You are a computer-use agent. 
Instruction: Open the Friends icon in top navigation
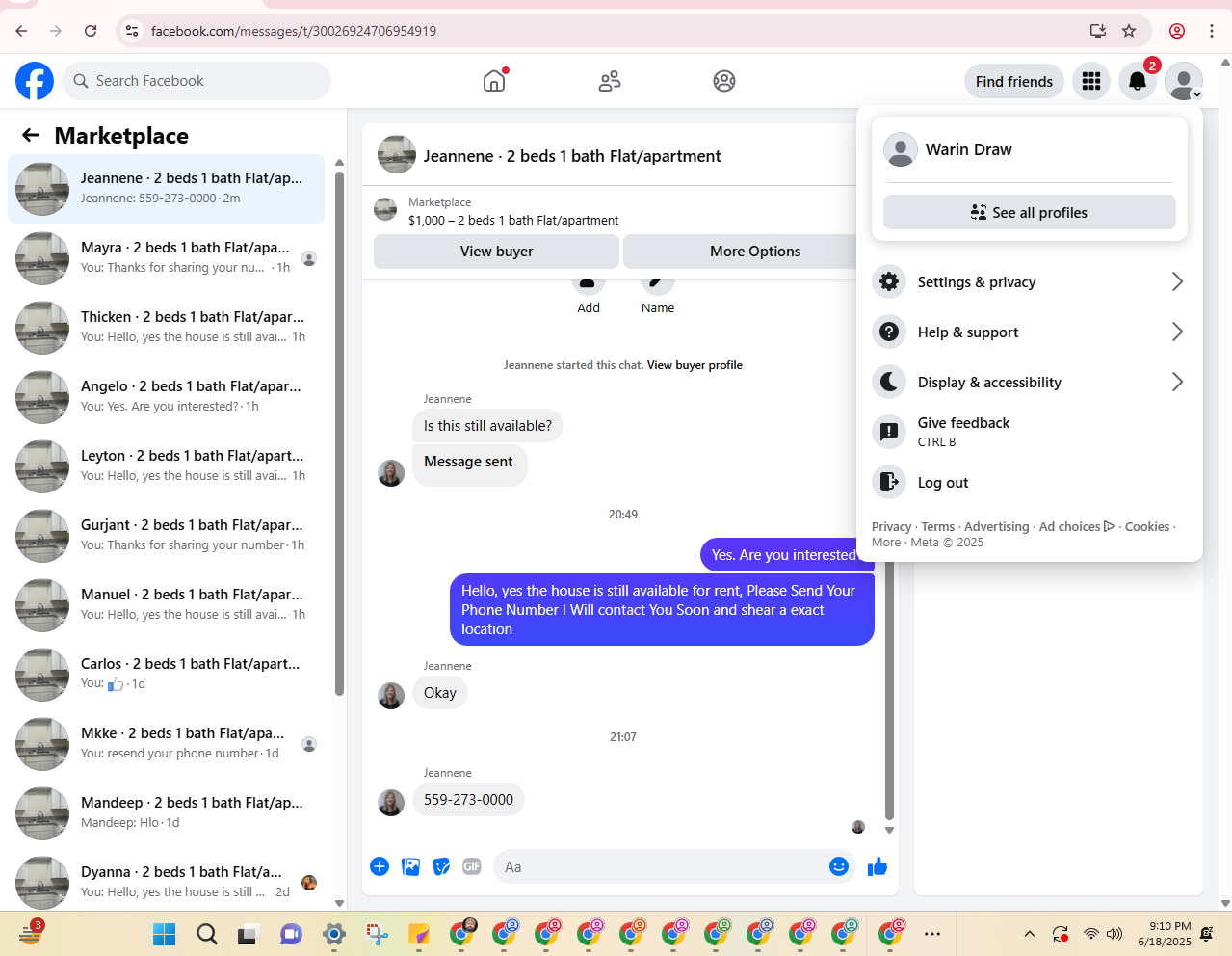[x=610, y=81]
